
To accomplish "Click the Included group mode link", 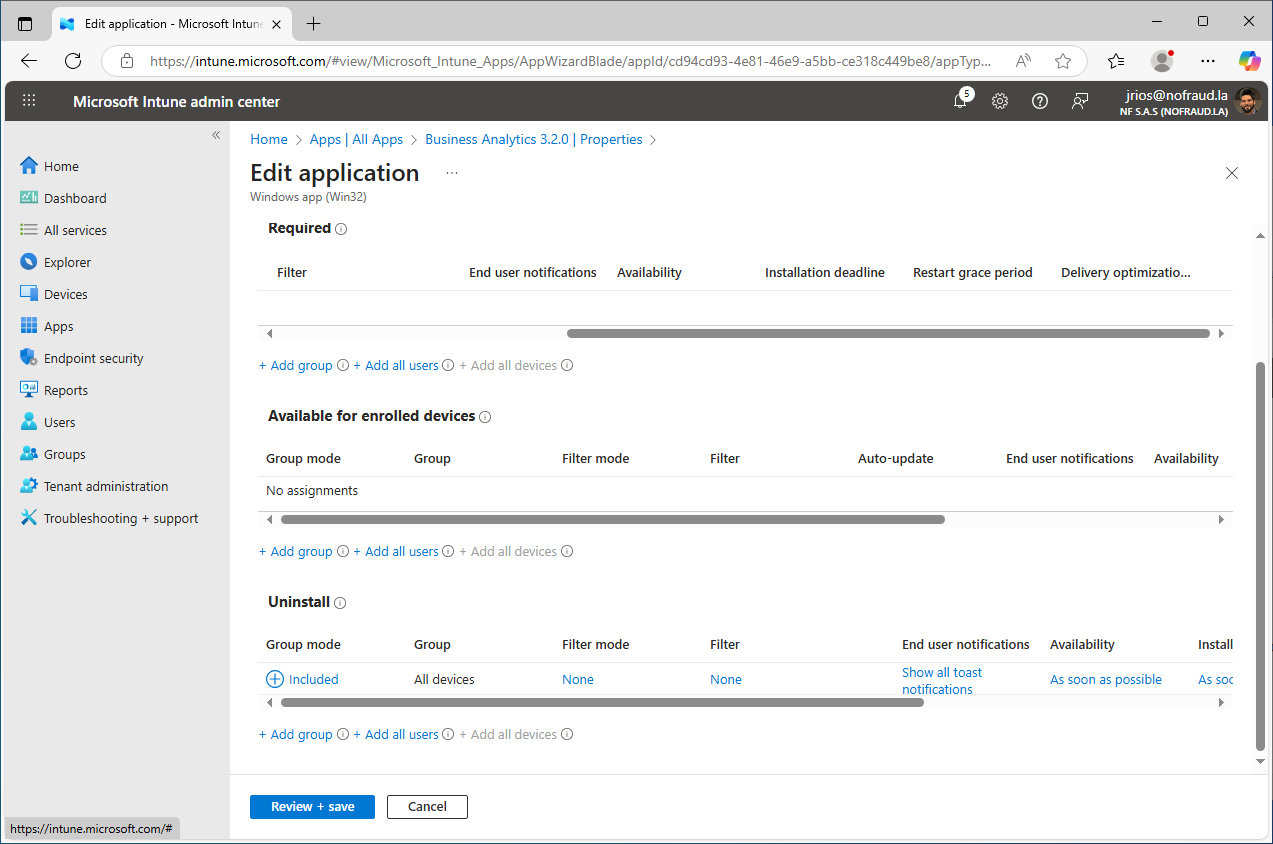I will pyautogui.click(x=314, y=679).
